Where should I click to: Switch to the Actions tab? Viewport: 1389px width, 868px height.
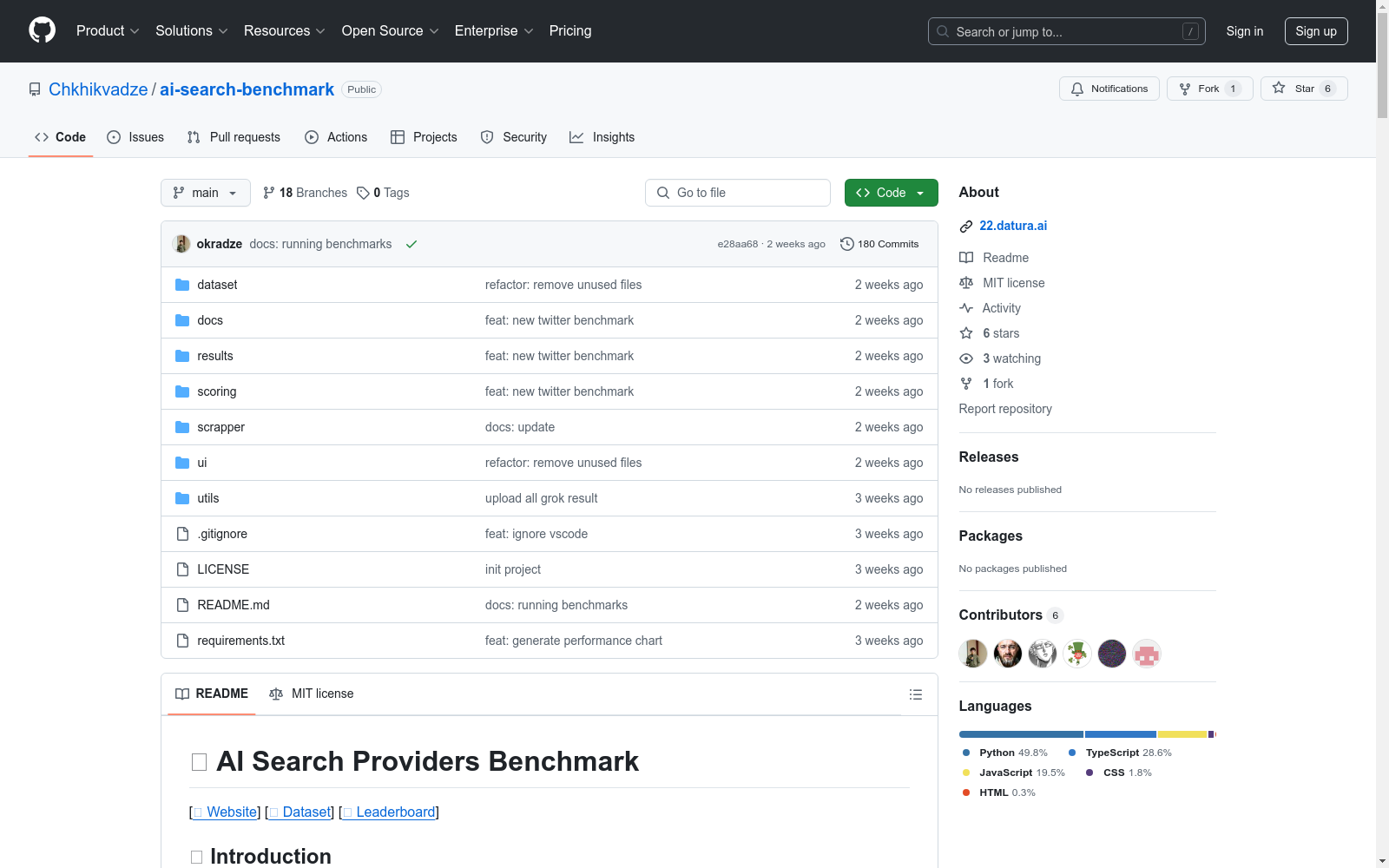336,137
